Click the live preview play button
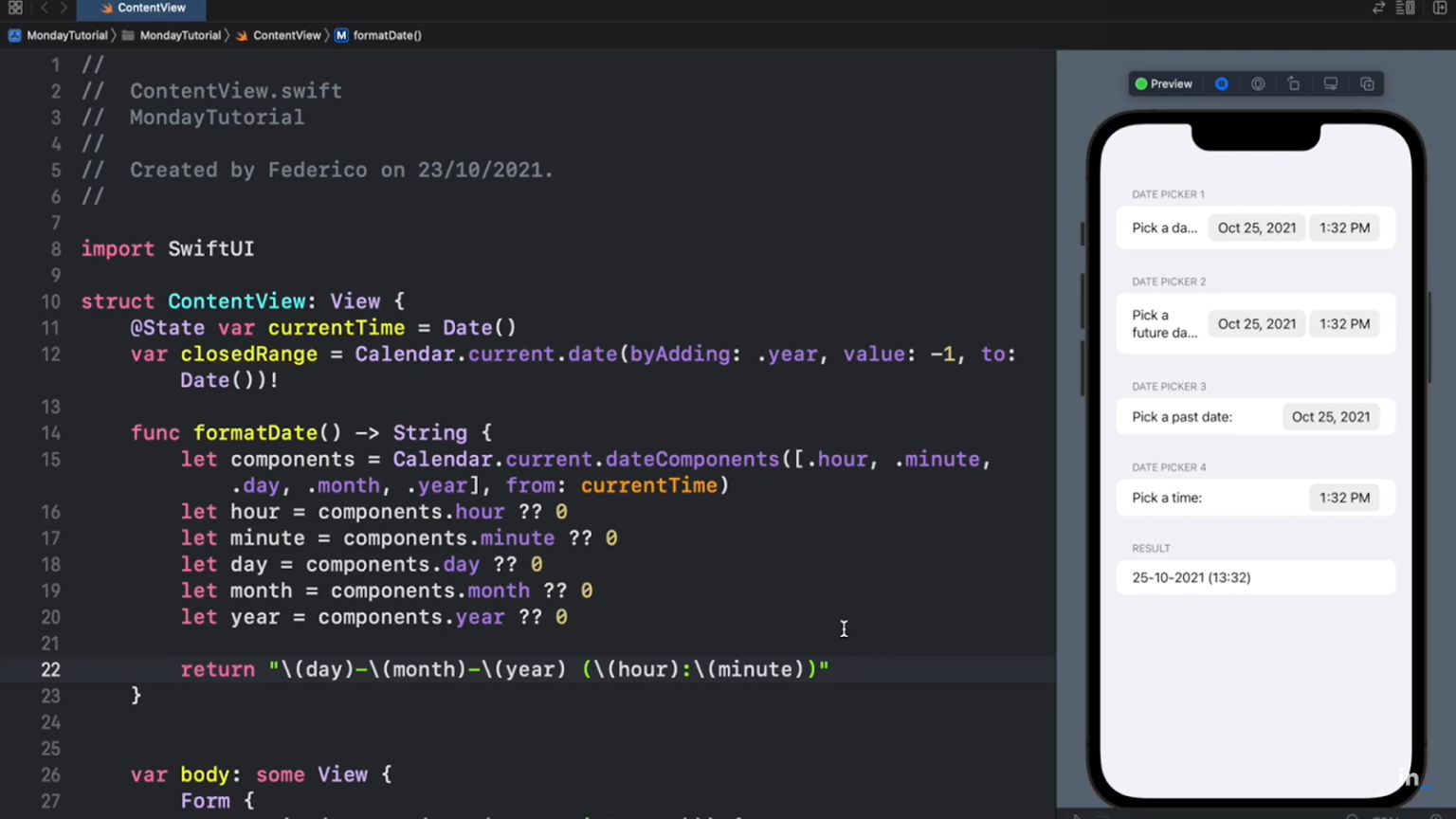This screenshot has width=1456, height=819. point(1222,84)
